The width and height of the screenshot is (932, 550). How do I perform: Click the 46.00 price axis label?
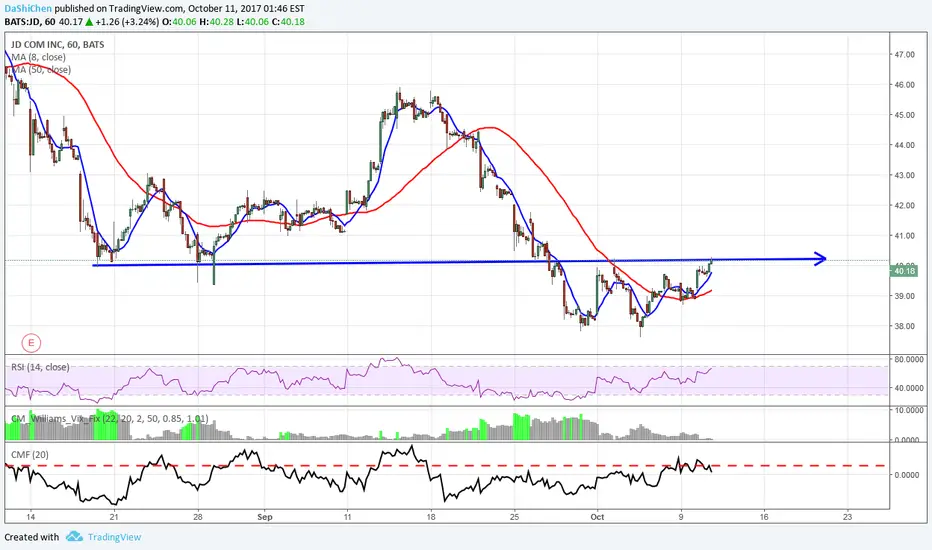(905, 85)
